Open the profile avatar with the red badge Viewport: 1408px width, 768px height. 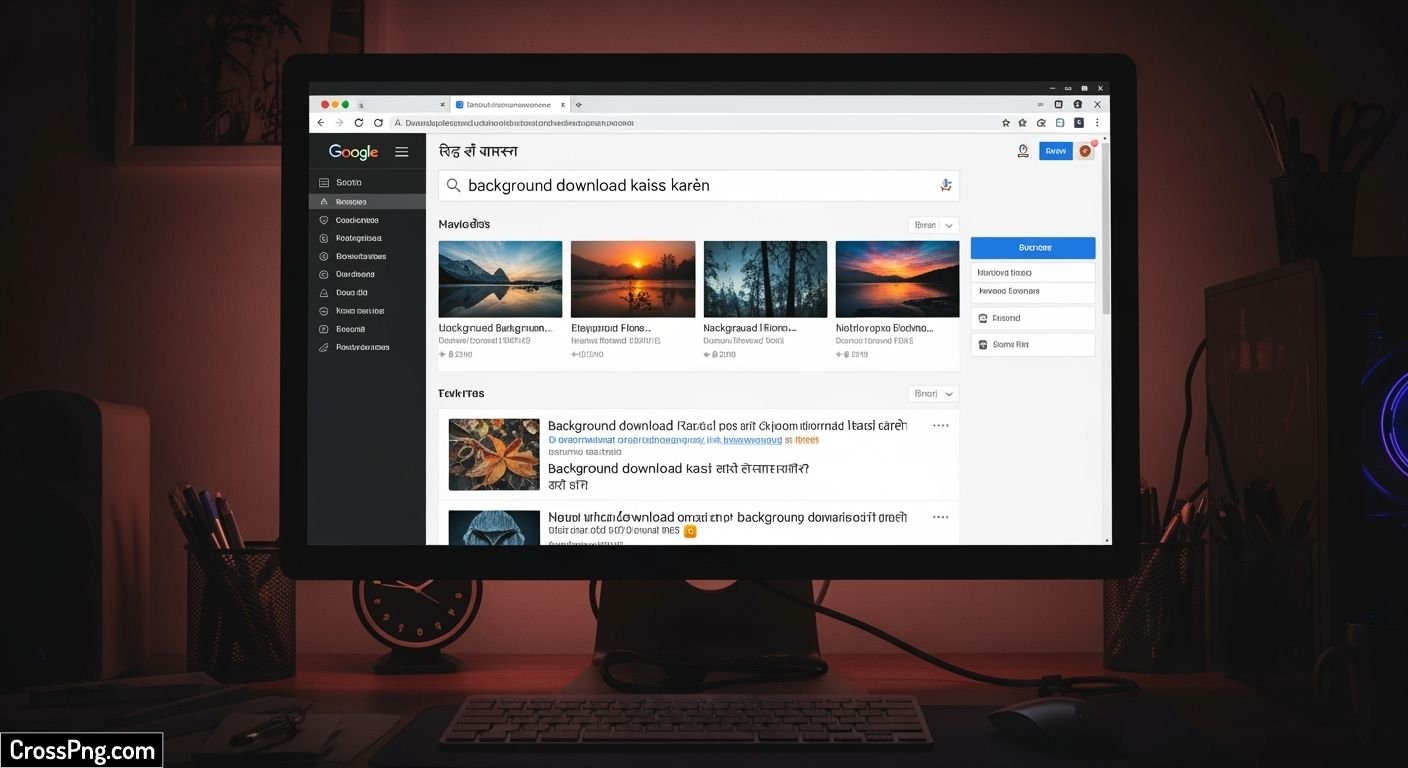coord(1086,151)
